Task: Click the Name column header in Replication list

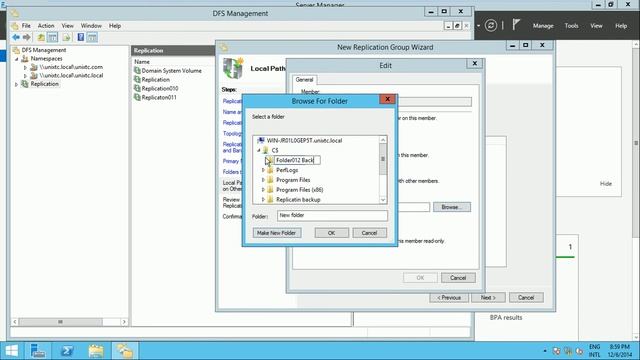Action: (x=142, y=62)
